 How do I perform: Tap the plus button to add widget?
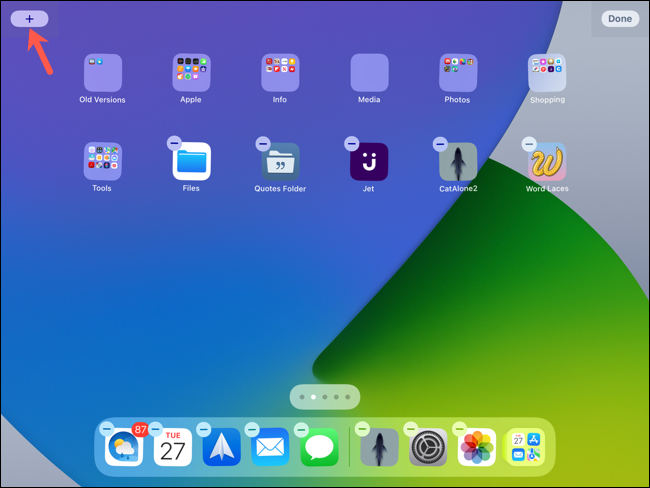point(29,18)
